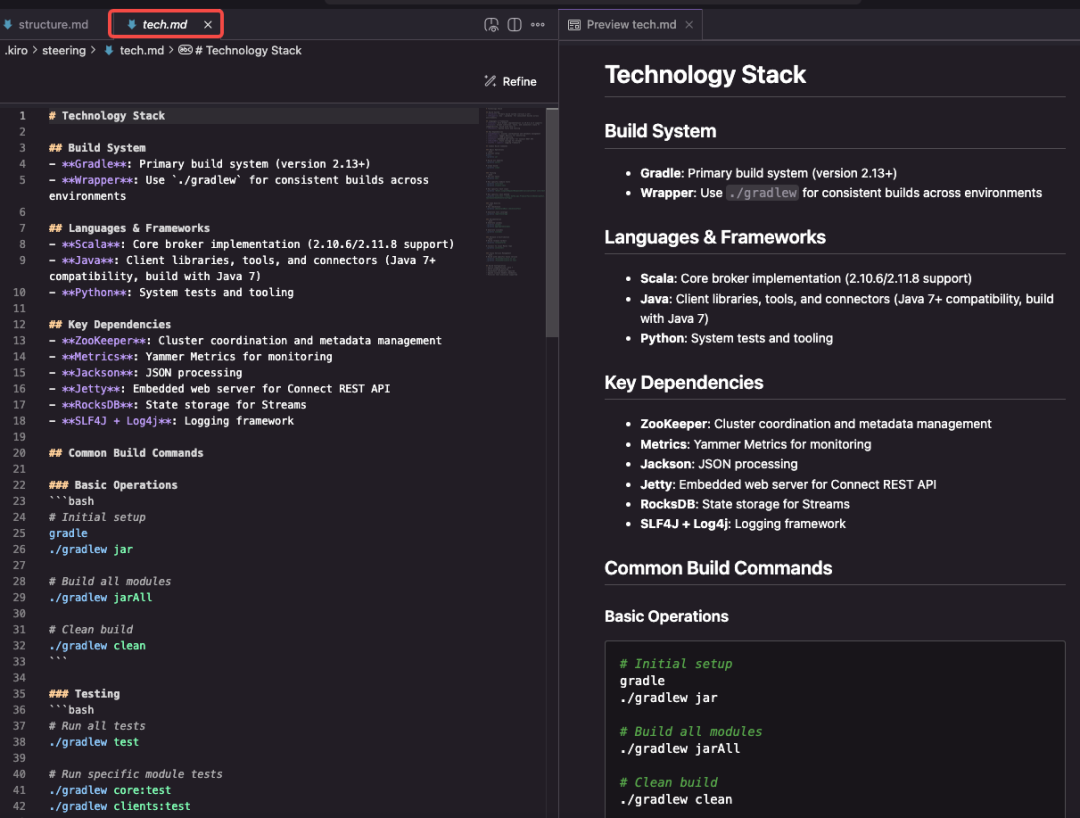The height and width of the screenshot is (818, 1080).
Task: Expand the steering breadcrumb folder
Action: [64, 50]
